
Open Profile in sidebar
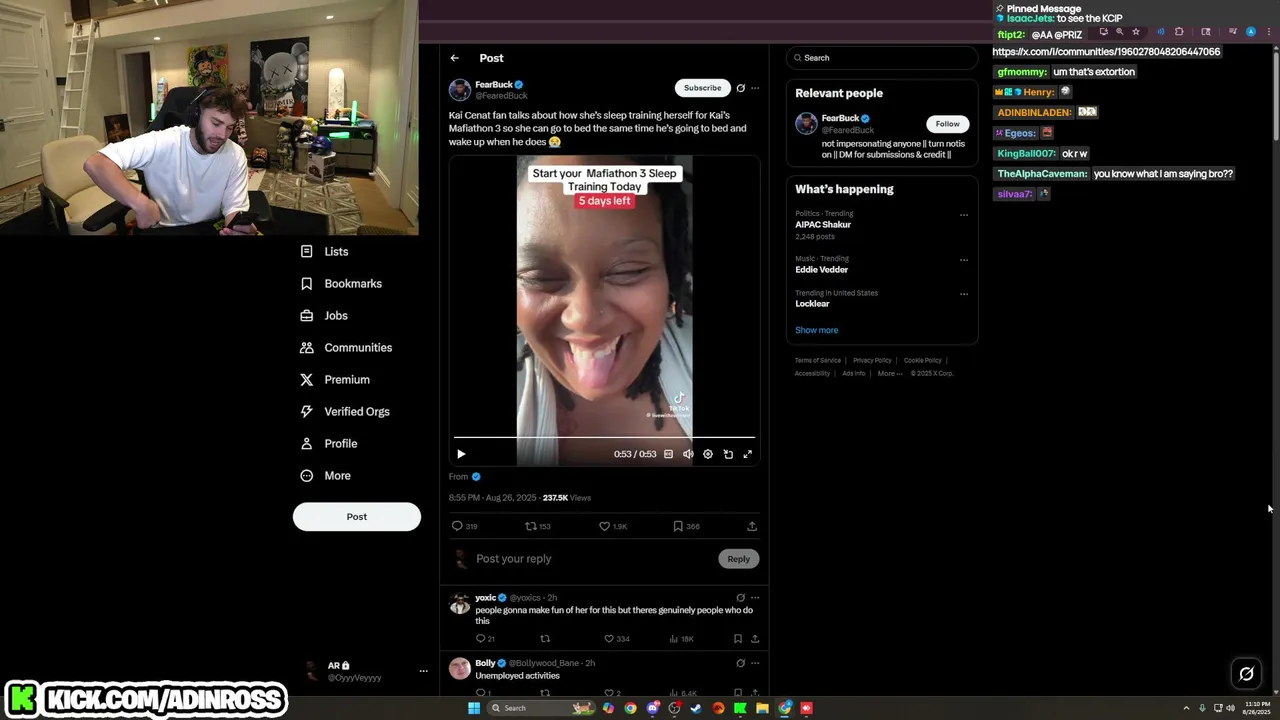[329, 444]
